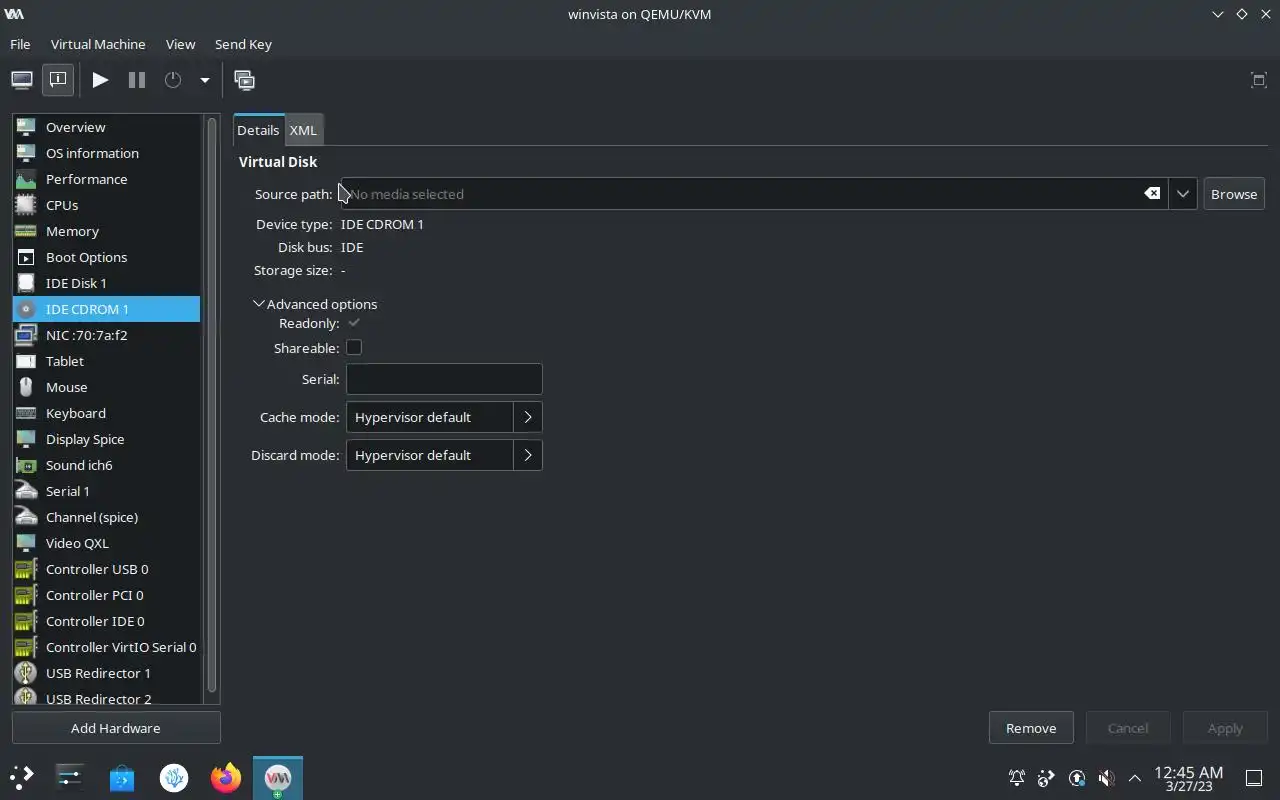Click the Cancel button

click(1128, 728)
